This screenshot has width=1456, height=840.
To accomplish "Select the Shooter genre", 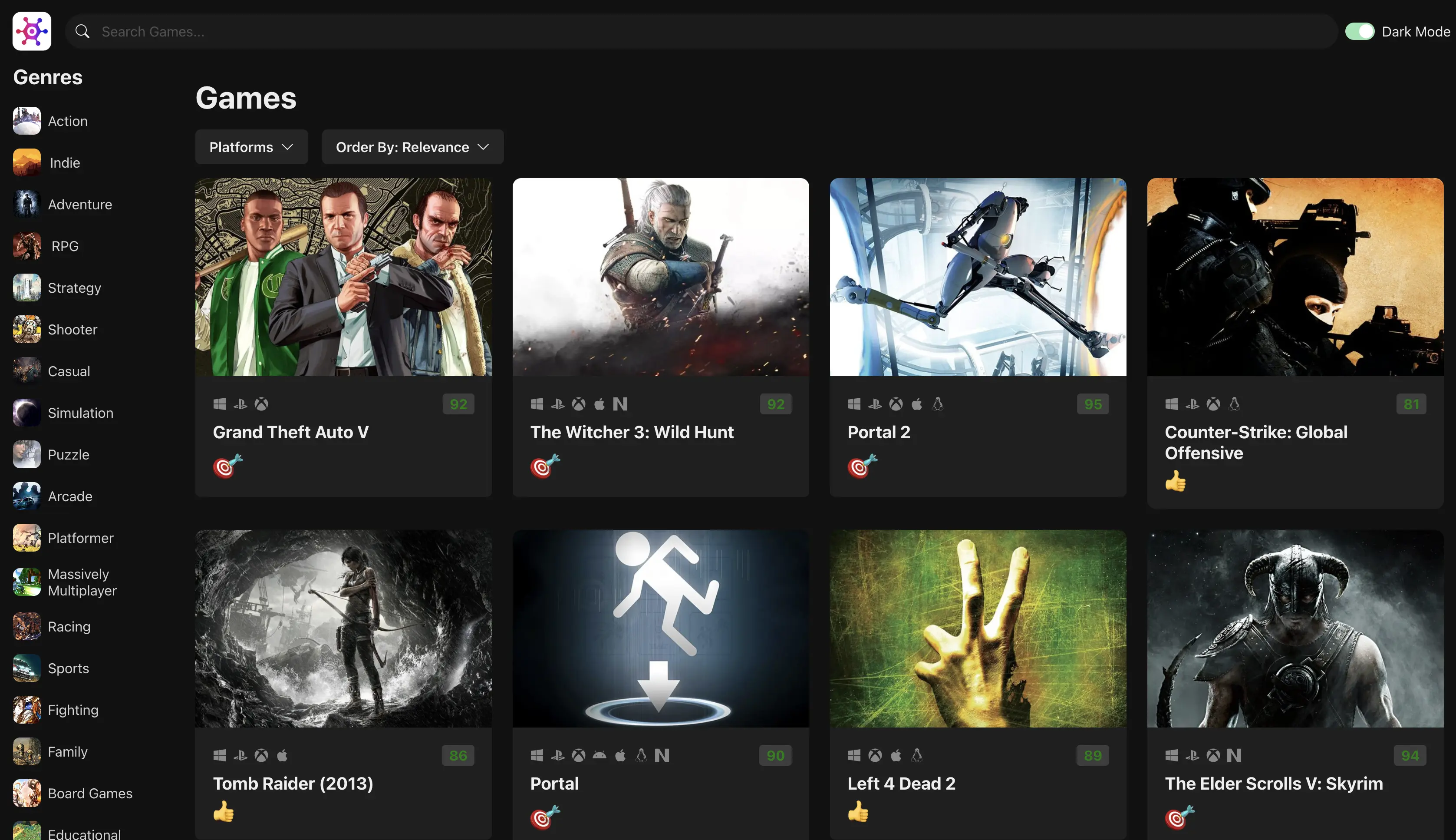I will tap(72, 329).
